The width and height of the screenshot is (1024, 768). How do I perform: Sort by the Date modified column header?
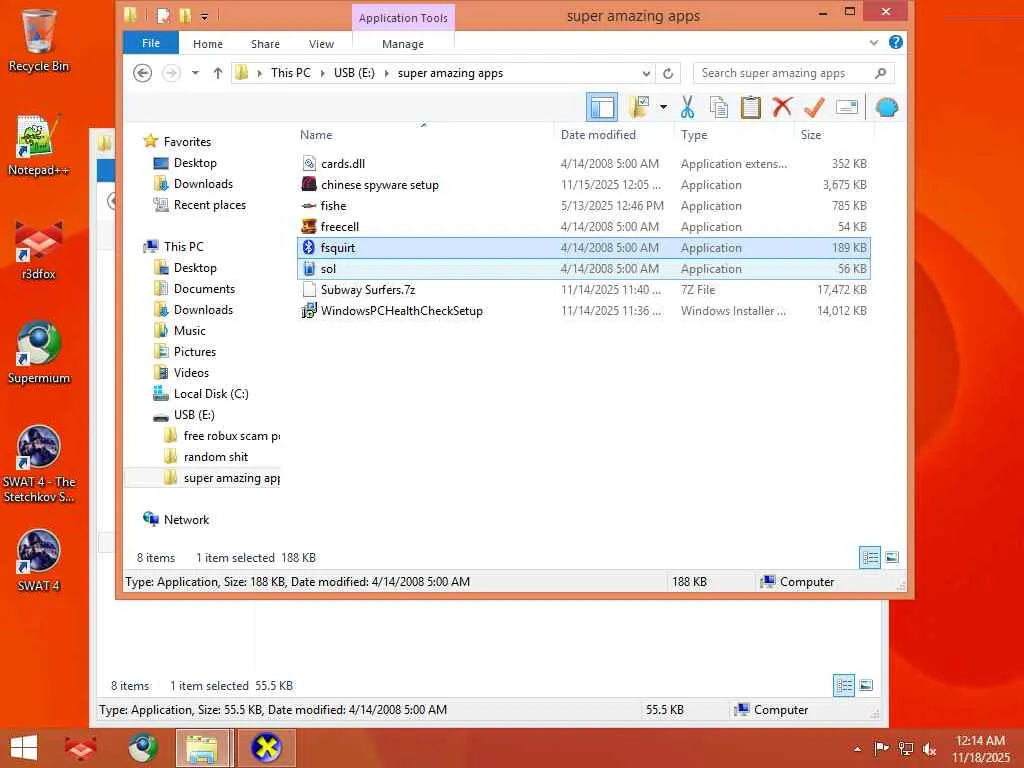click(x=598, y=135)
